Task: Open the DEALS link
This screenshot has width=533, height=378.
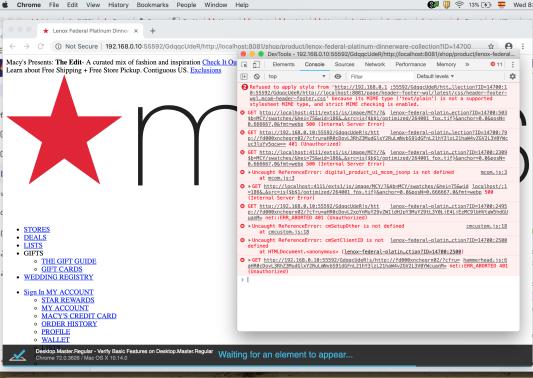Action: (35, 237)
